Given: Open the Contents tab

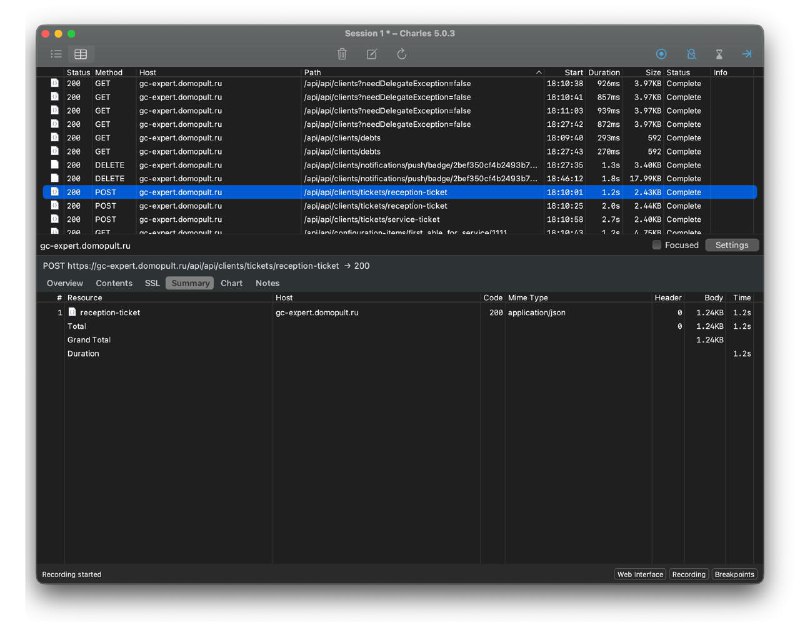Looking at the screenshot, I should [x=114, y=283].
